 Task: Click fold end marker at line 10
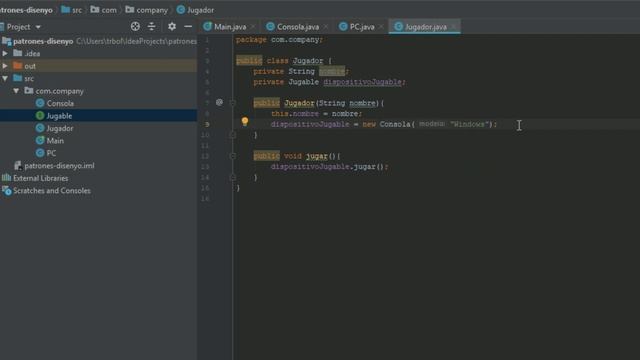pos(233,135)
